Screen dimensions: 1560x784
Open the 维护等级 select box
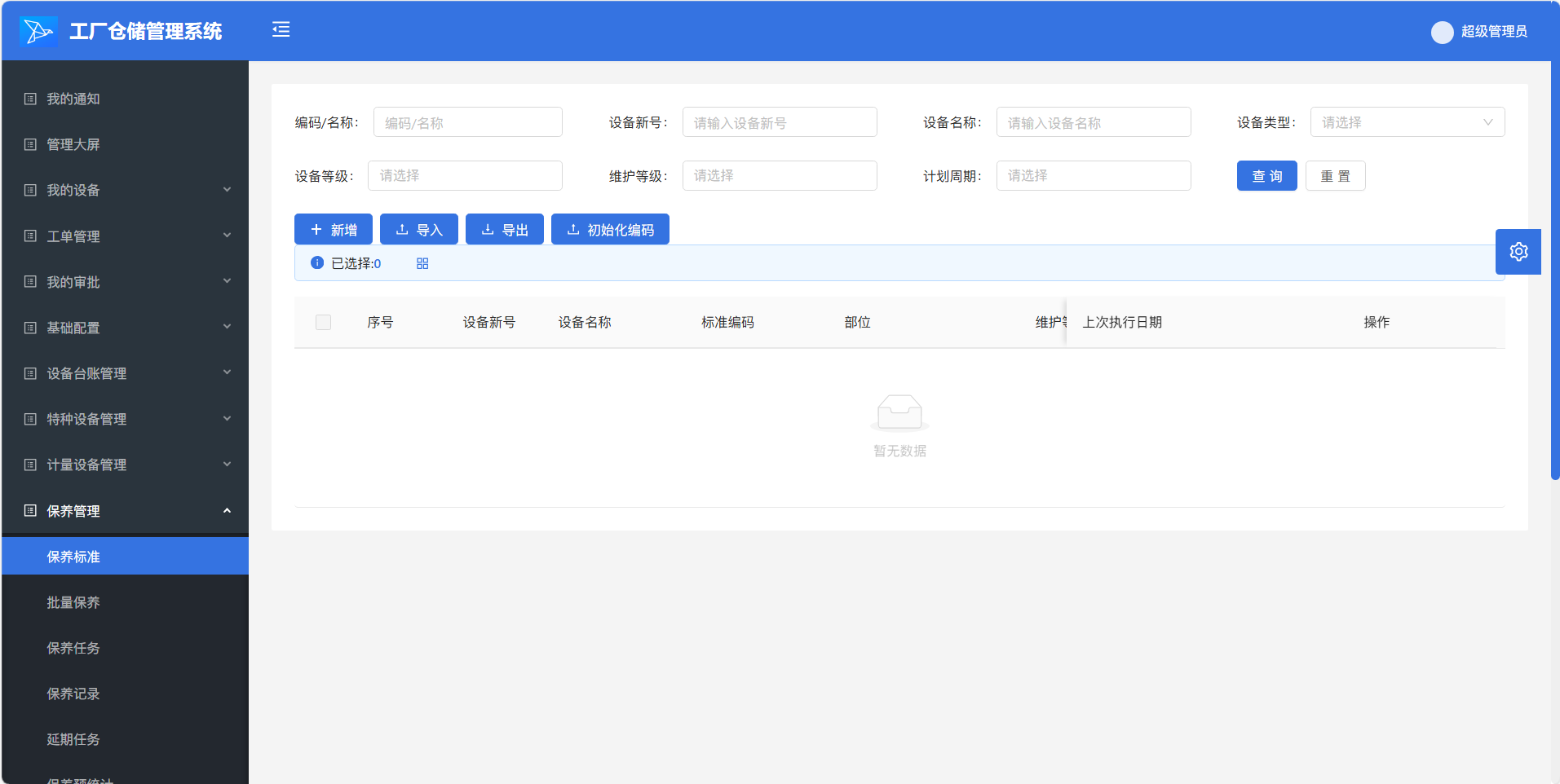coord(780,175)
